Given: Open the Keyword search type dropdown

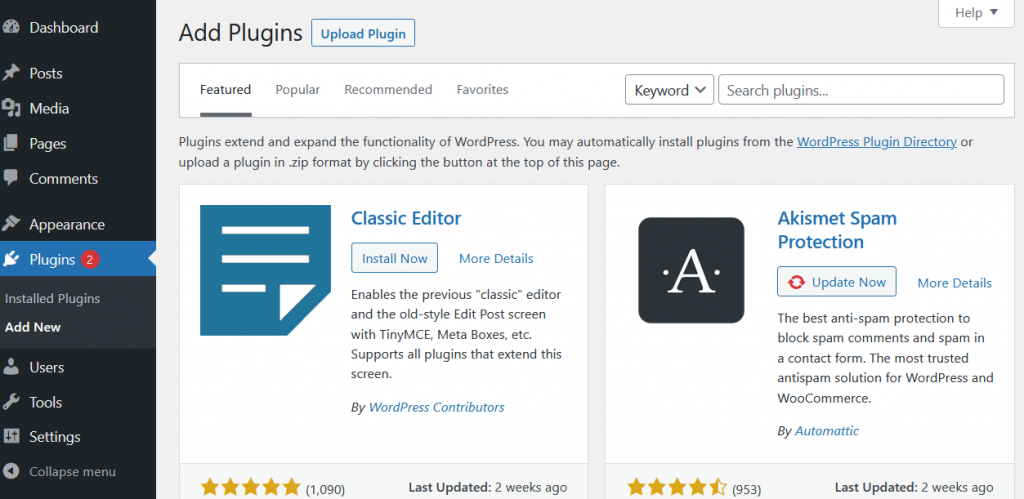Looking at the screenshot, I should point(669,90).
